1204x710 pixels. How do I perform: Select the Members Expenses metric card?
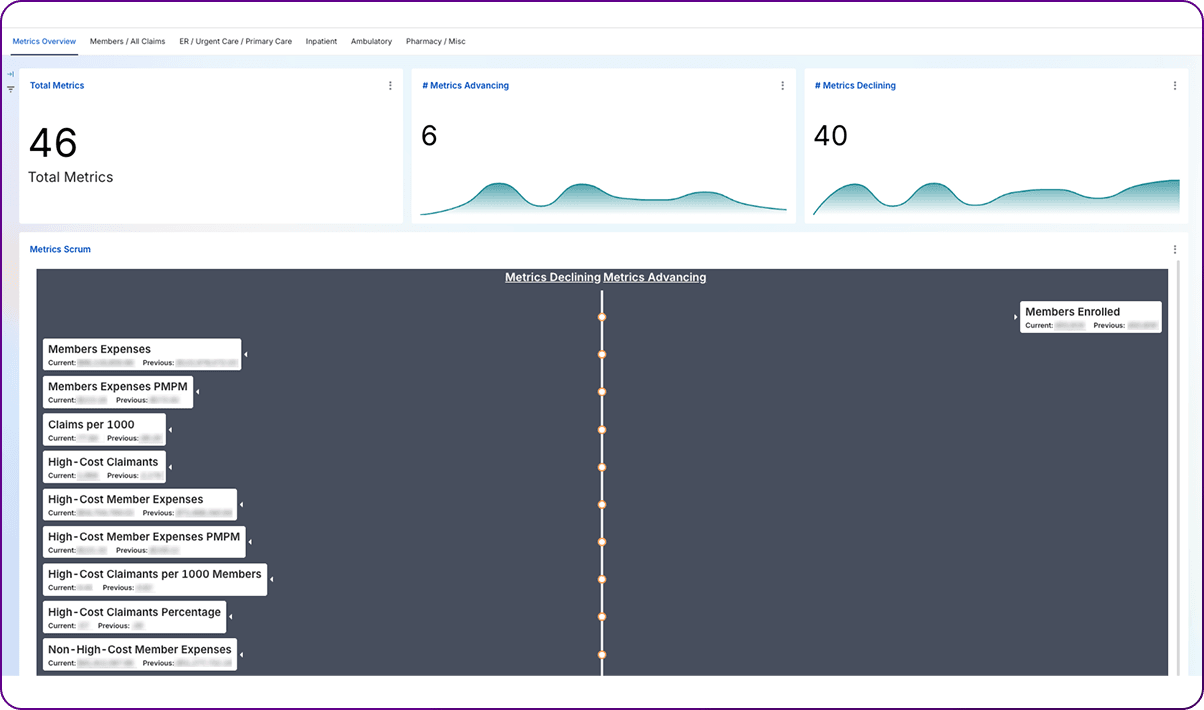point(142,355)
